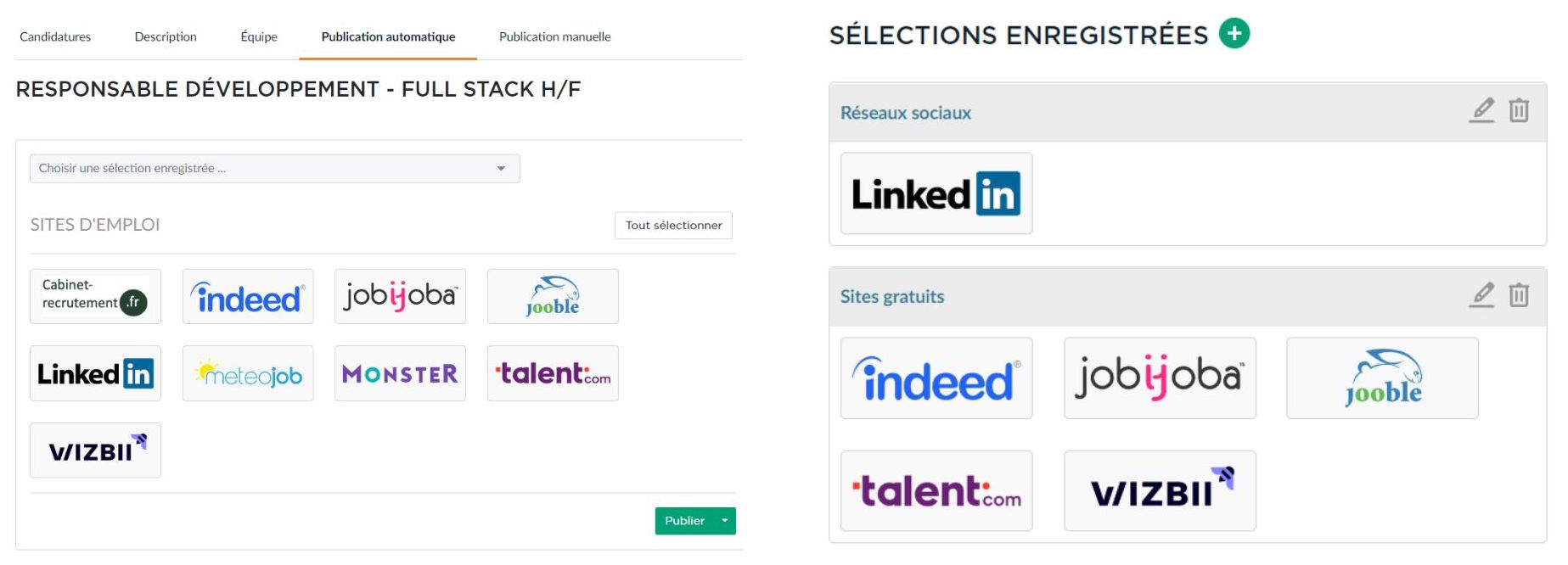Expand the Publier button dropdown arrow

[x=725, y=521]
